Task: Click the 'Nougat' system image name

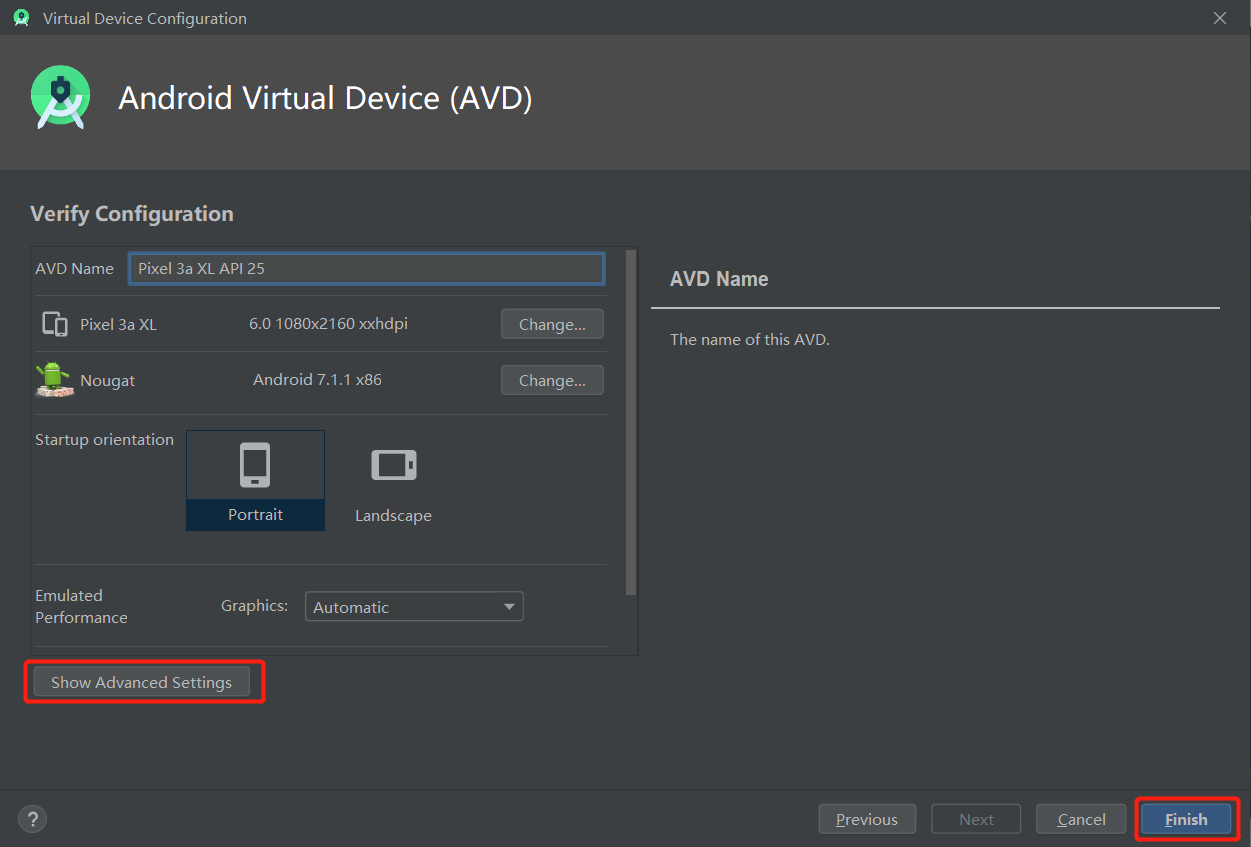Action: pyautogui.click(x=107, y=381)
